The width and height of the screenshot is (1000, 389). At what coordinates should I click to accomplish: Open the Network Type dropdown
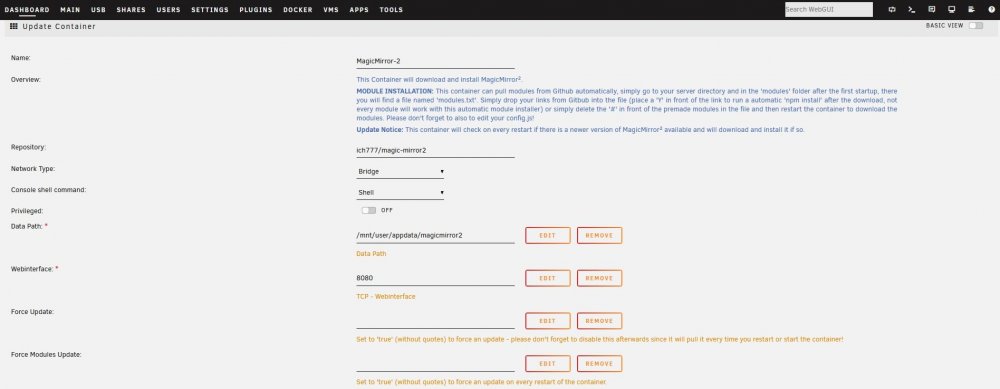400,172
